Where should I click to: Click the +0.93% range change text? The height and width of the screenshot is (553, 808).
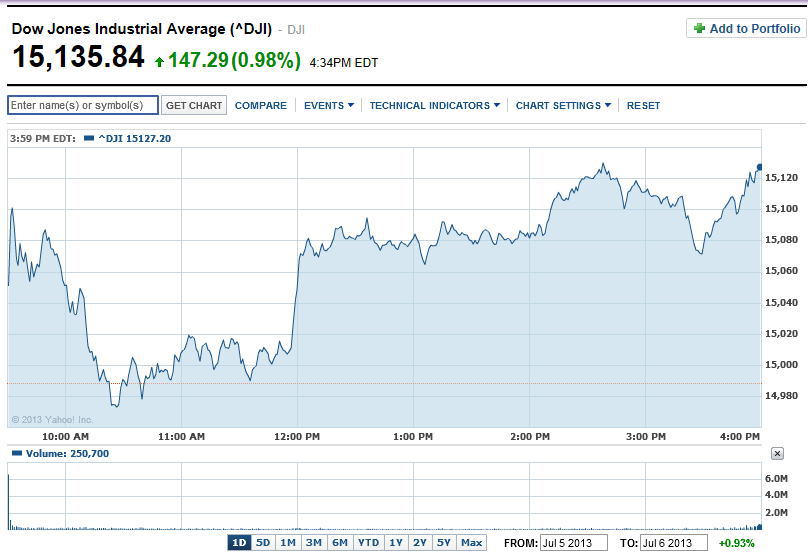[736, 543]
